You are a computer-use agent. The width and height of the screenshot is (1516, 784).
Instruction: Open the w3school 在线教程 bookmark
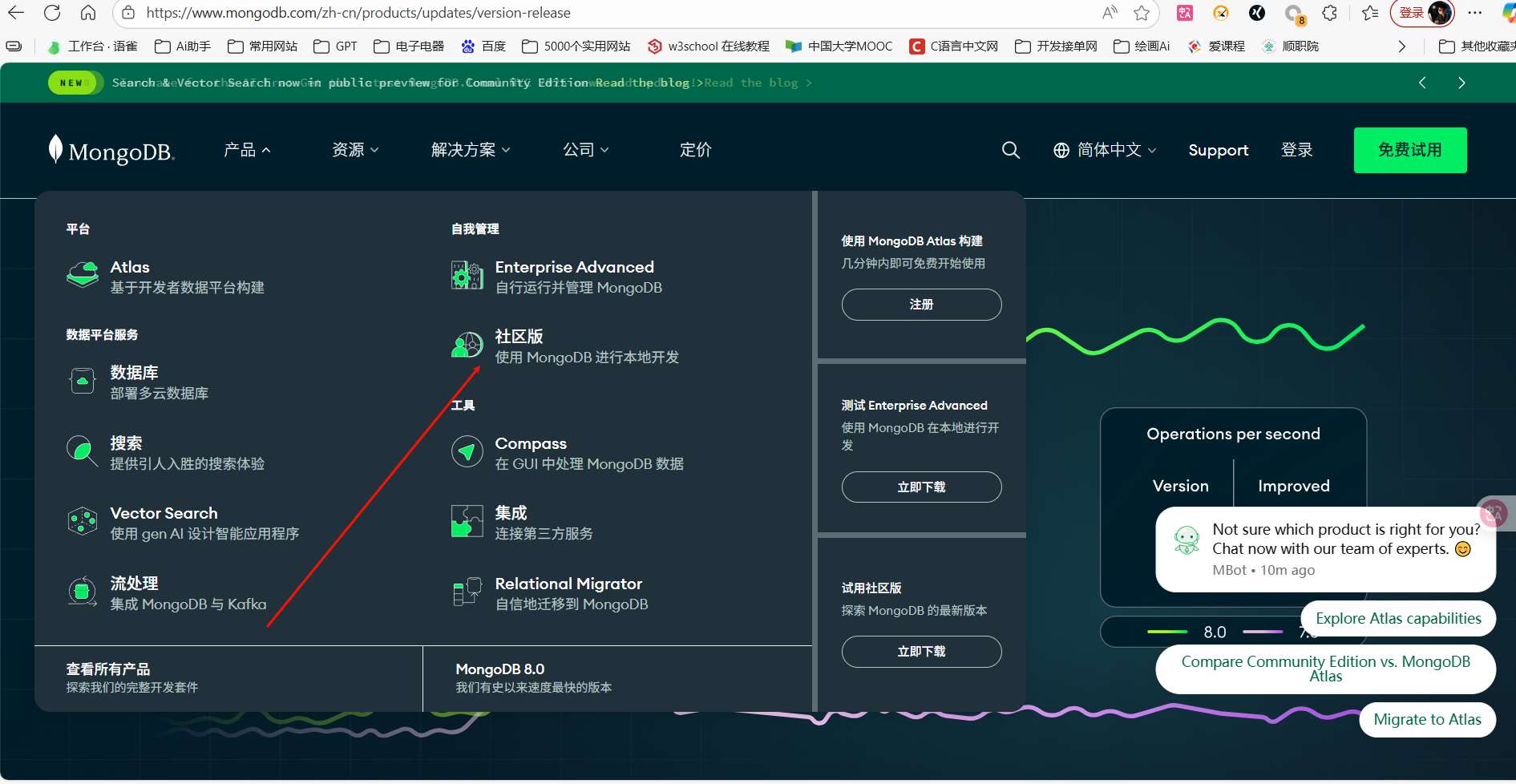coord(709,46)
